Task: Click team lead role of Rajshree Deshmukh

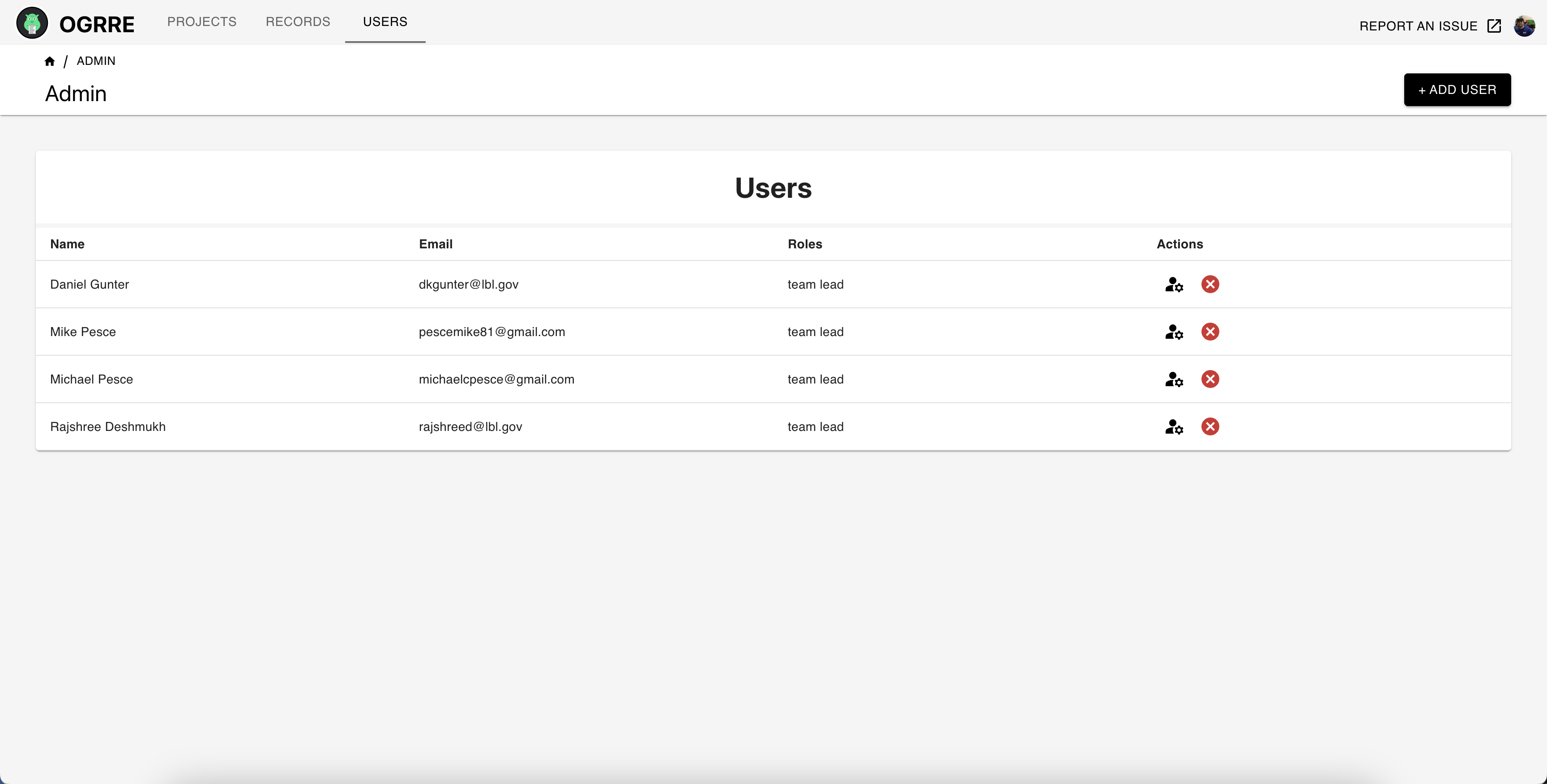Action: [x=816, y=427]
